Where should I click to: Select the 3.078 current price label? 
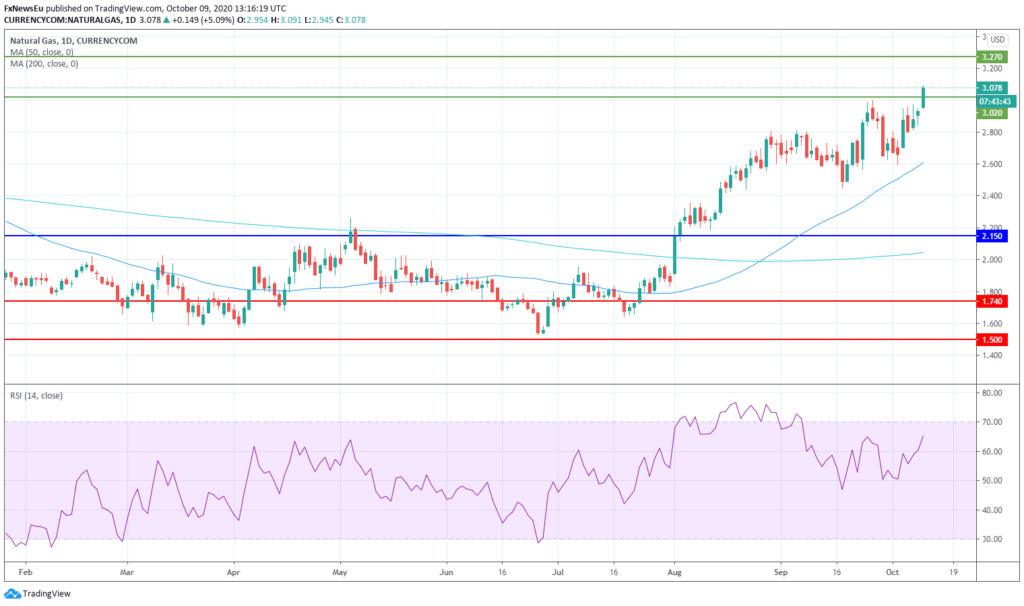click(992, 88)
